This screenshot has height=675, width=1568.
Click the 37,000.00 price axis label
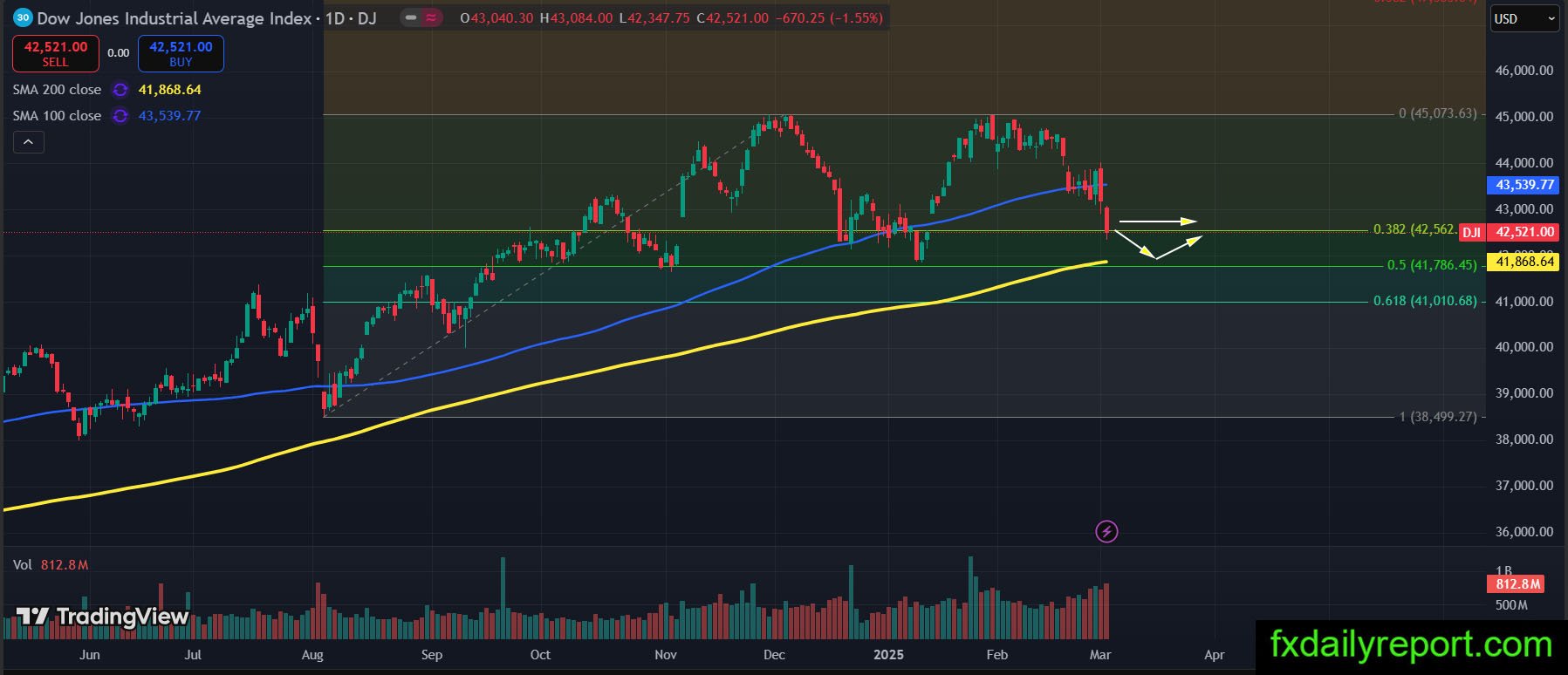click(x=1524, y=486)
